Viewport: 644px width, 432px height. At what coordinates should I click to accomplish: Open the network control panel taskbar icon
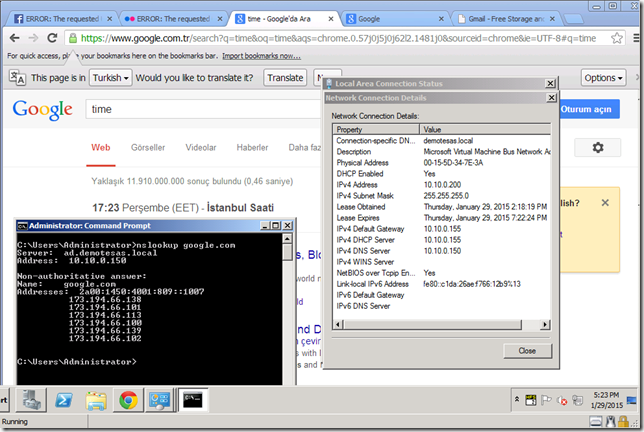coord(159,400)
